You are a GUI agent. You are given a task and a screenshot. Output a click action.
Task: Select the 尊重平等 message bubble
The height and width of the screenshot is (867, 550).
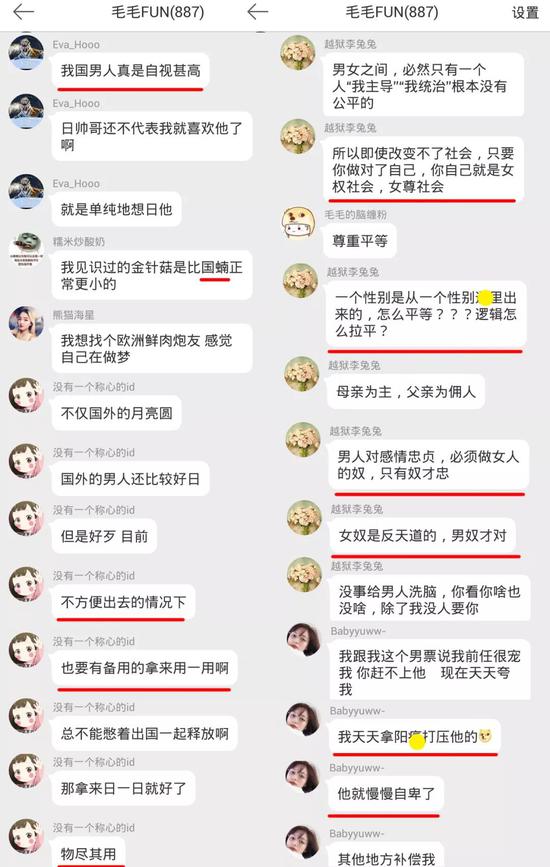coord(360,241)
